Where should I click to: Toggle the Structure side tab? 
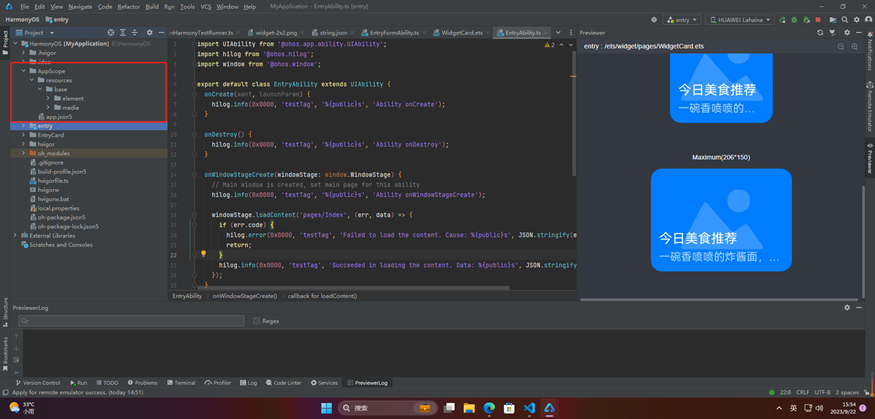coord(5,313)
